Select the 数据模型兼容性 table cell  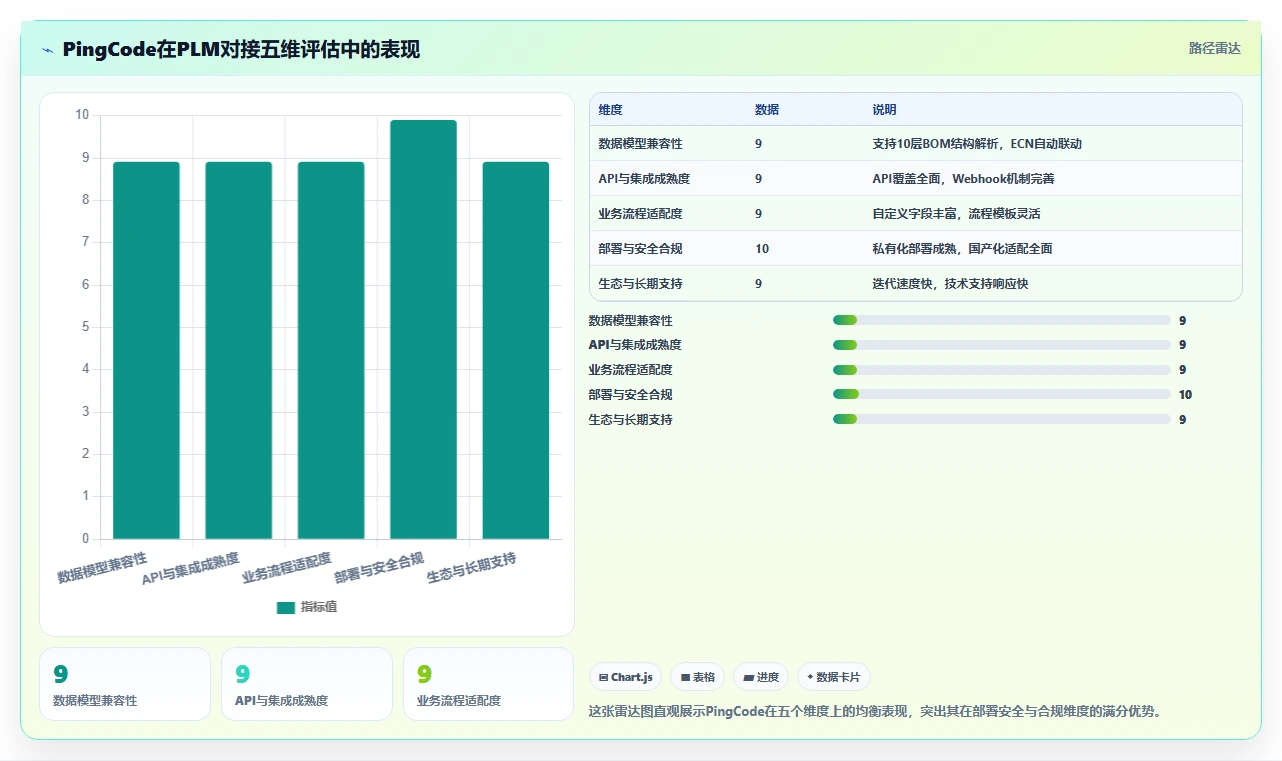(x=640, y=144)
